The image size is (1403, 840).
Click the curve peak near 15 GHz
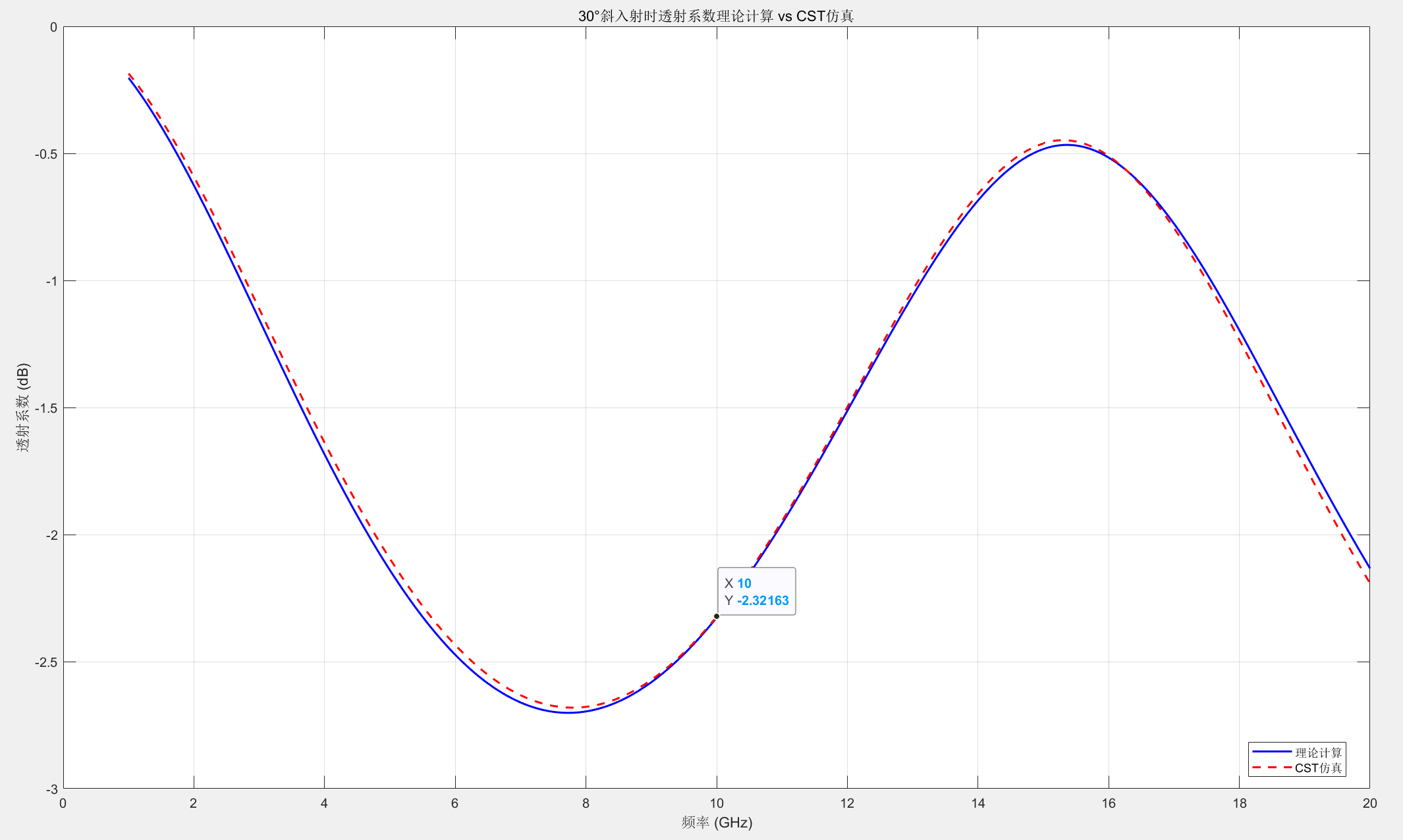pos(1067,144)
